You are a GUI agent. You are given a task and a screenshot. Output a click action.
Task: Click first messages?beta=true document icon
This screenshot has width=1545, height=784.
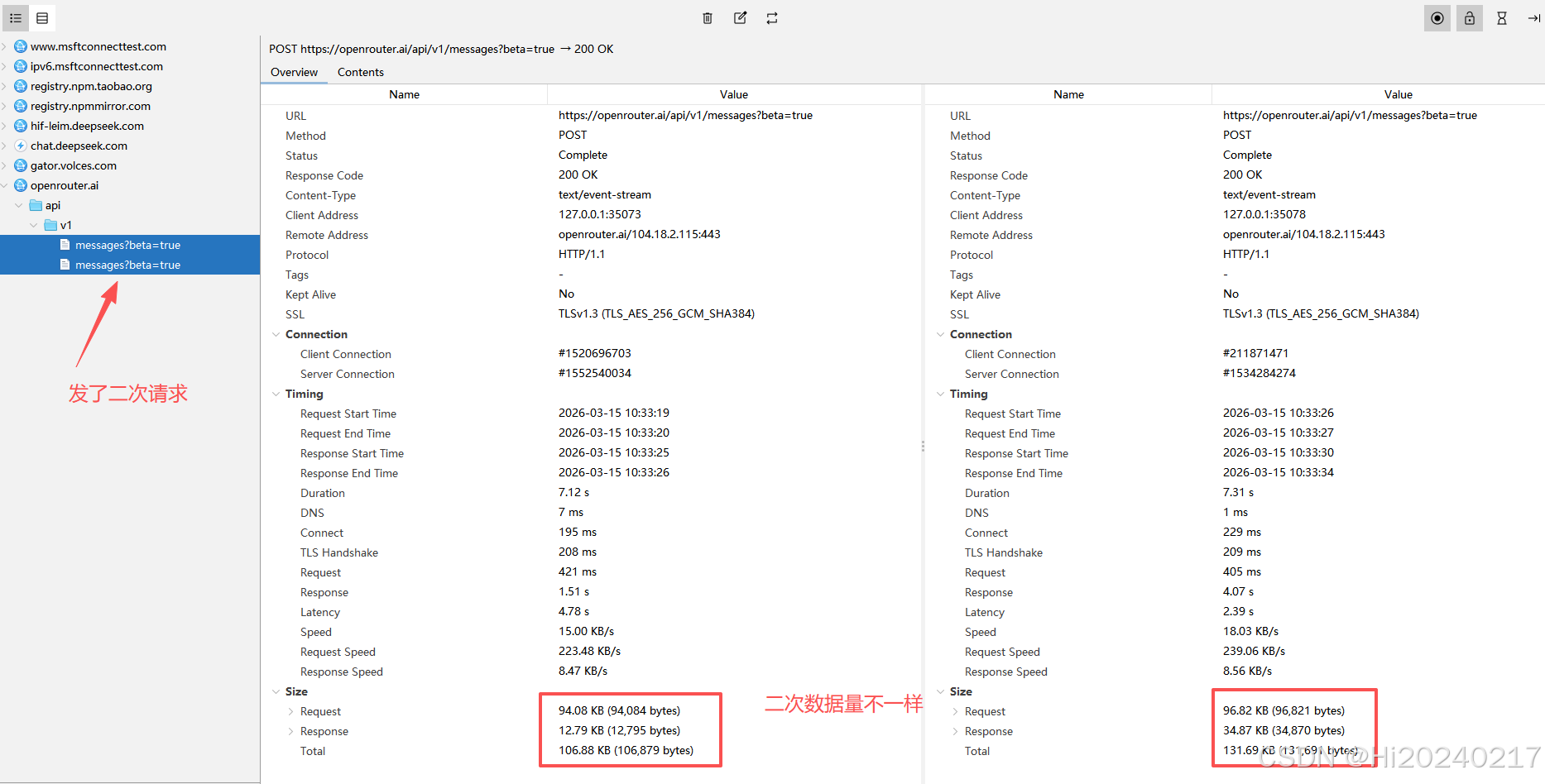[65, 245]
